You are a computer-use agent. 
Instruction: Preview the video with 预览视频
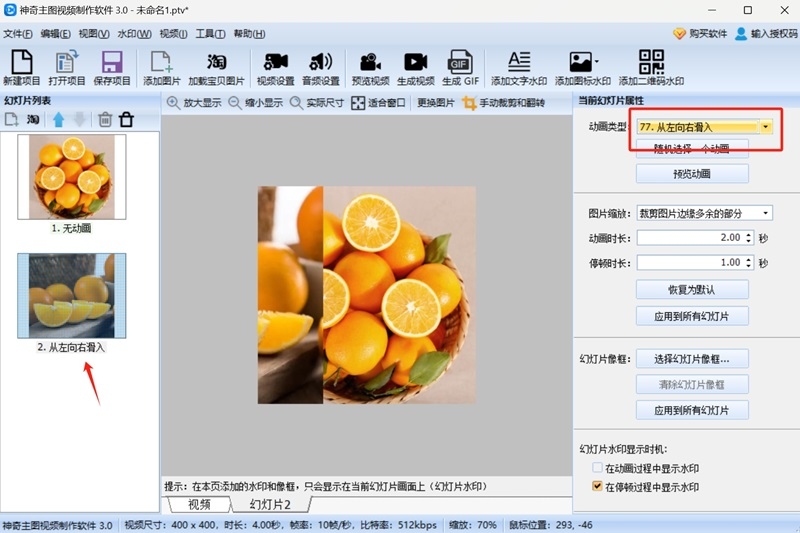coord(370,67)
